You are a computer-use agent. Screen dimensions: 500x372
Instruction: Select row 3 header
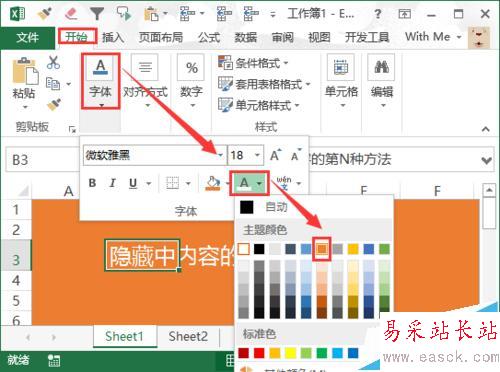(x=16, y=255)
